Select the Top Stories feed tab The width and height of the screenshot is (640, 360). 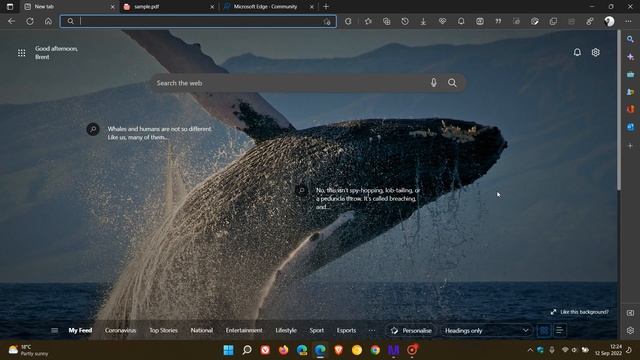(x=163, y=331)
